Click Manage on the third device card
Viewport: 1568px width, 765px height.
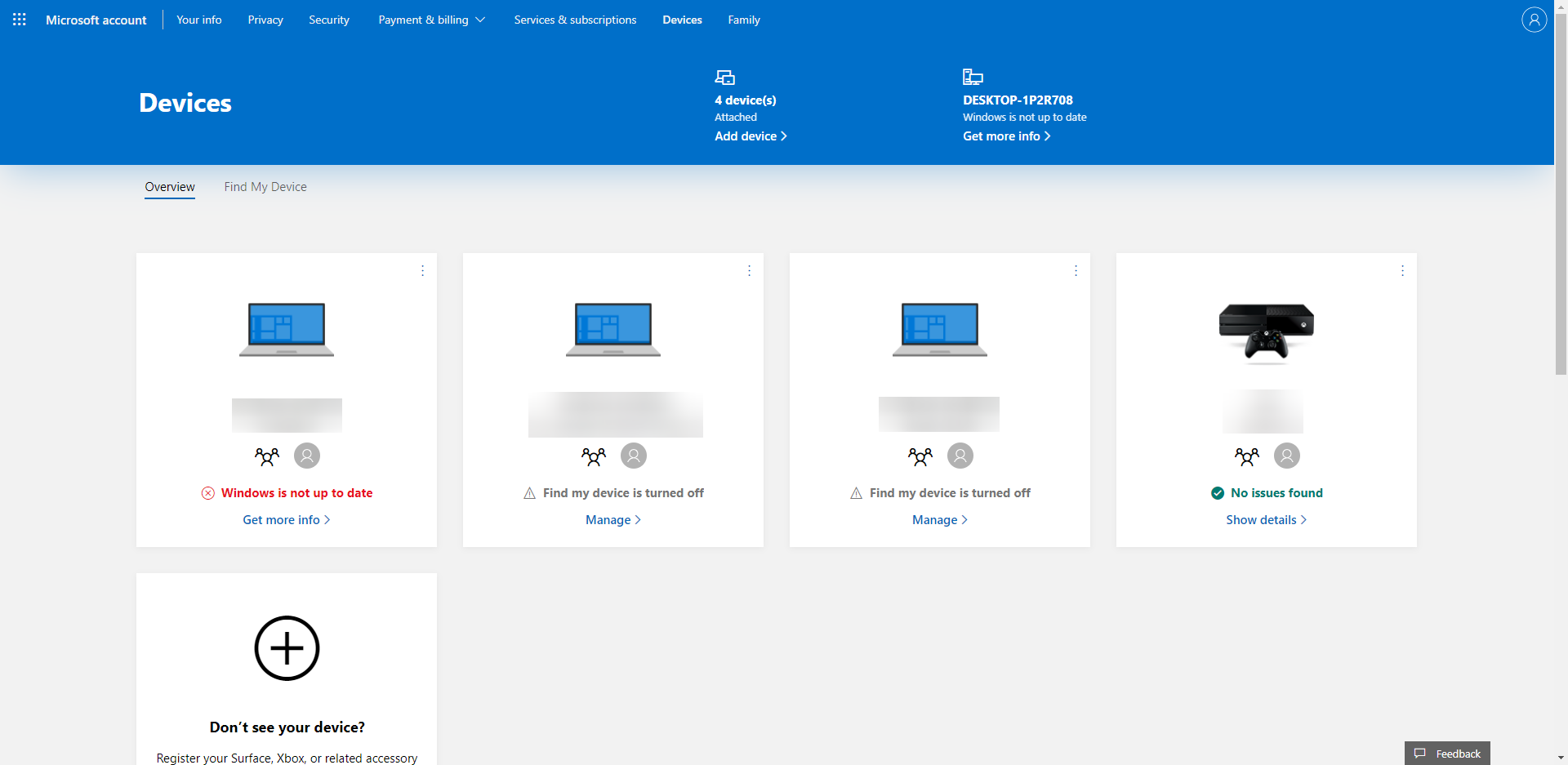[x=940, y=520]
